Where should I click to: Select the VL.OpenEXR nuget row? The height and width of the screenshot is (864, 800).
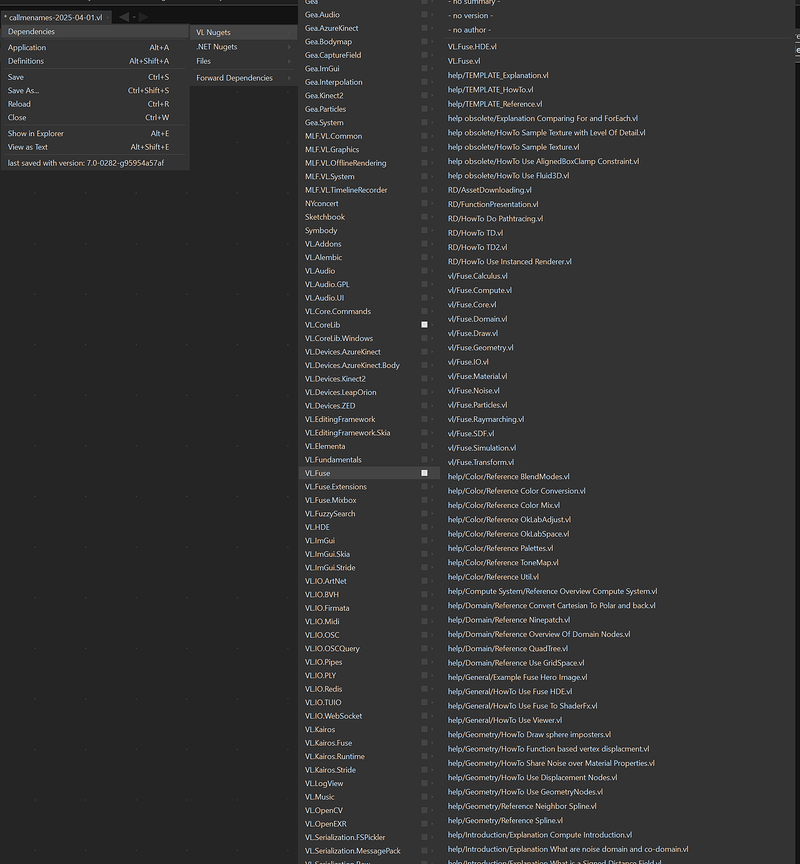369,824
